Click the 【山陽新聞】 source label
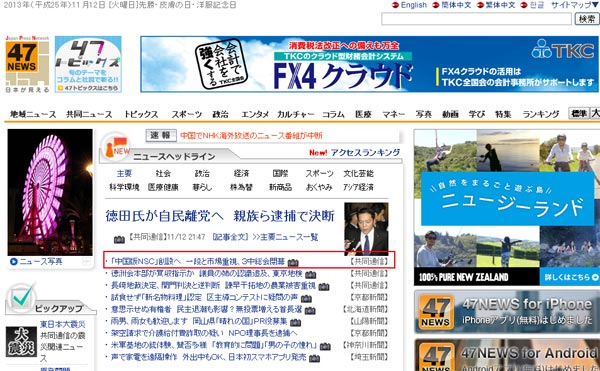 click(x=369, y=321)
